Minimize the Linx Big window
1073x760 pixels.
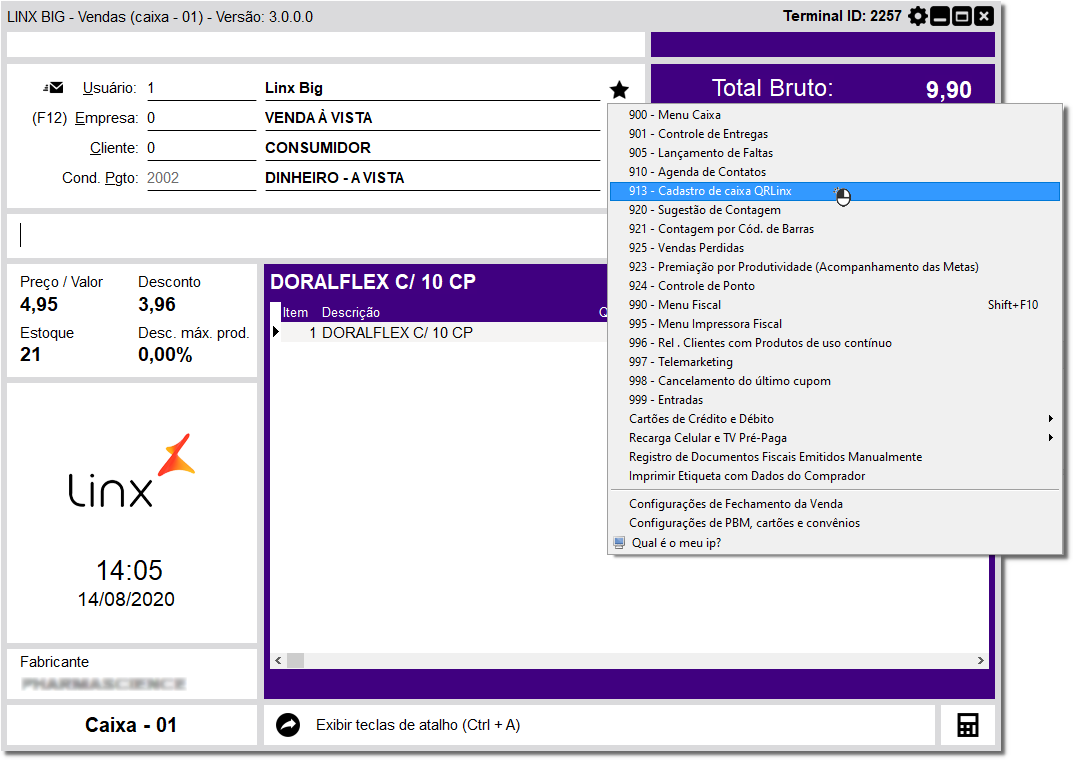tap(940, 16)
